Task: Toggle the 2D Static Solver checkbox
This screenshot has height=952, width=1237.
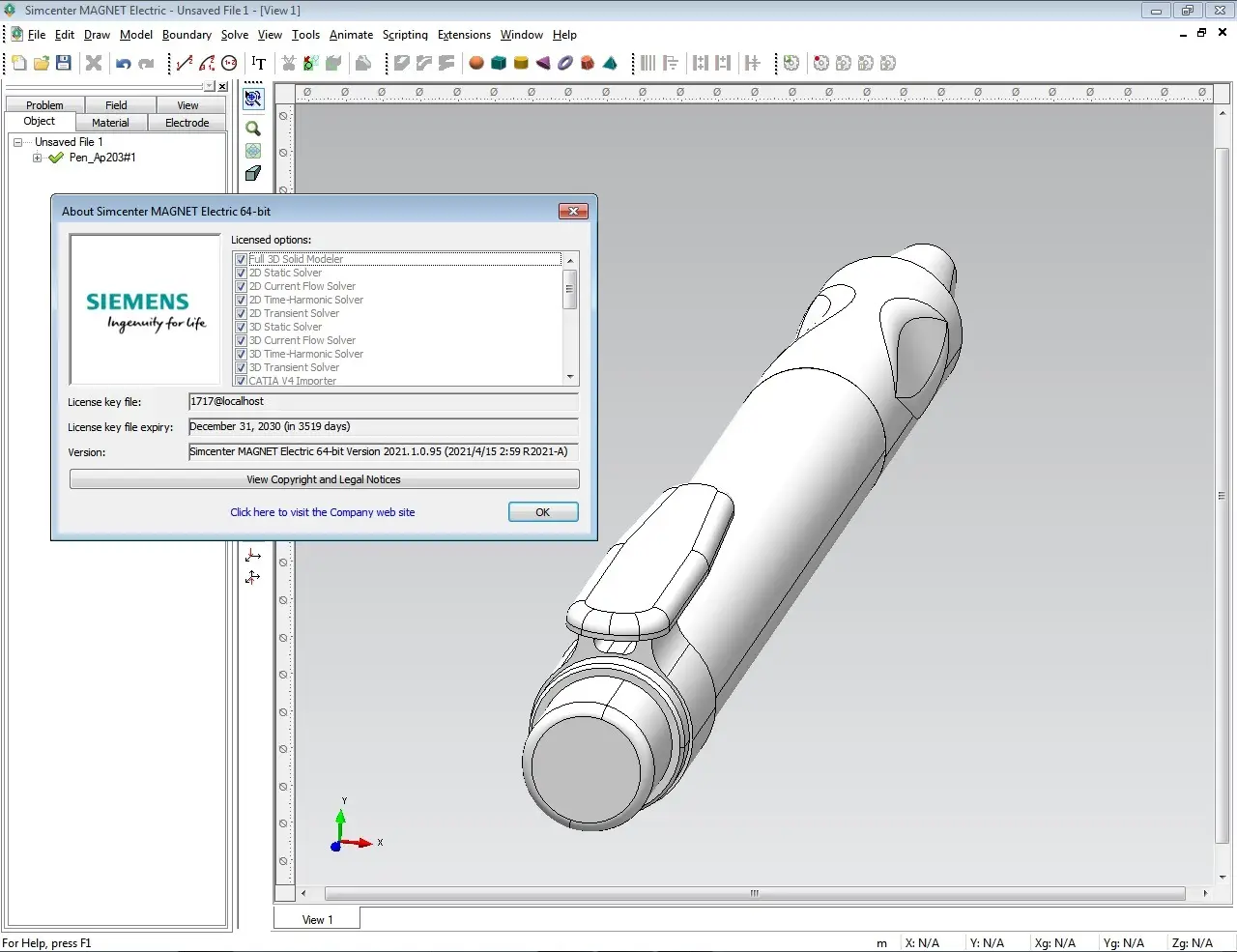Action: (242, 273)
